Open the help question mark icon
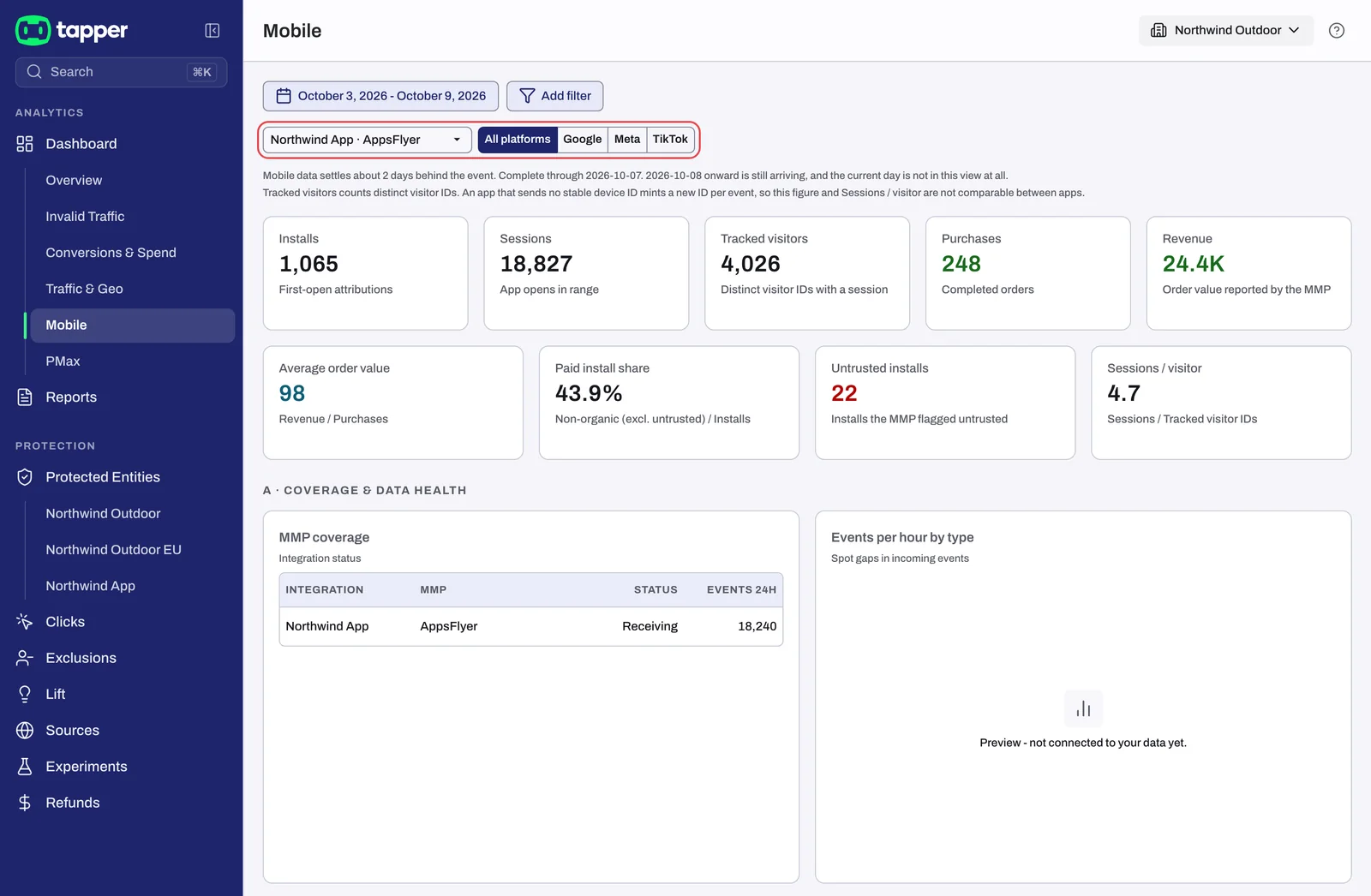The image size is (1371, 896). (1337, 31)
